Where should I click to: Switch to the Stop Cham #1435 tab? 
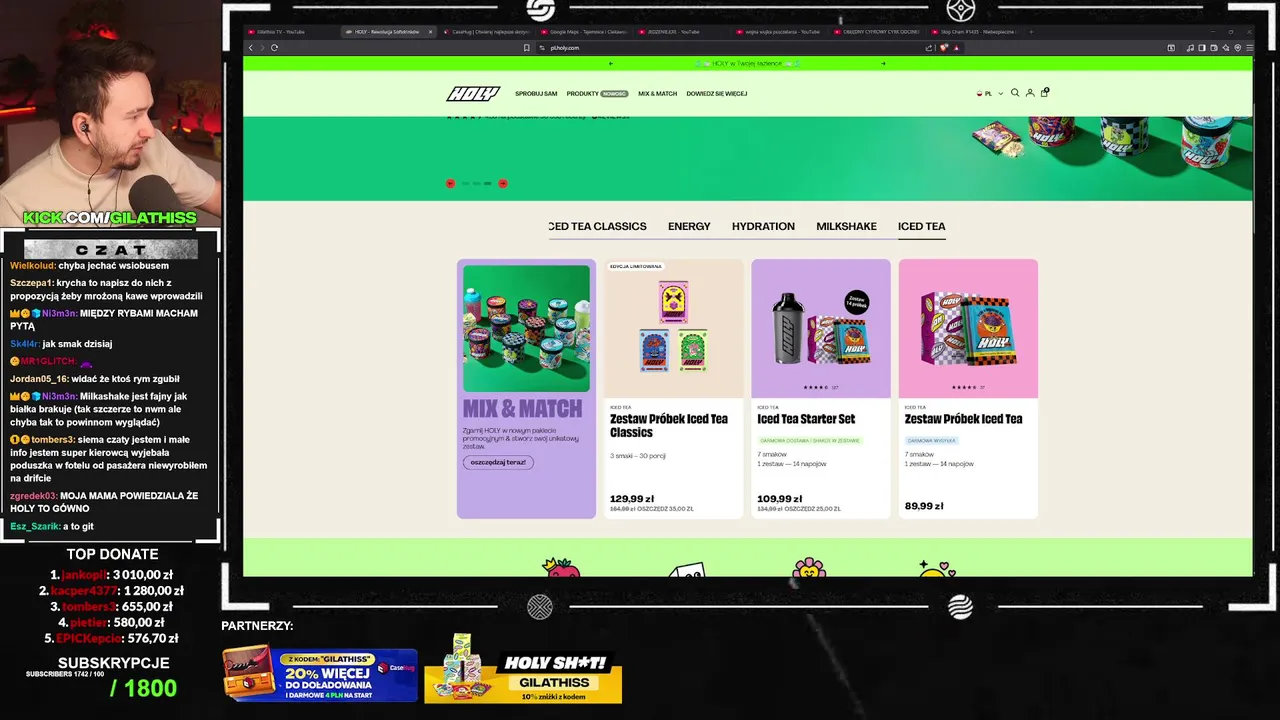[974, 32]
